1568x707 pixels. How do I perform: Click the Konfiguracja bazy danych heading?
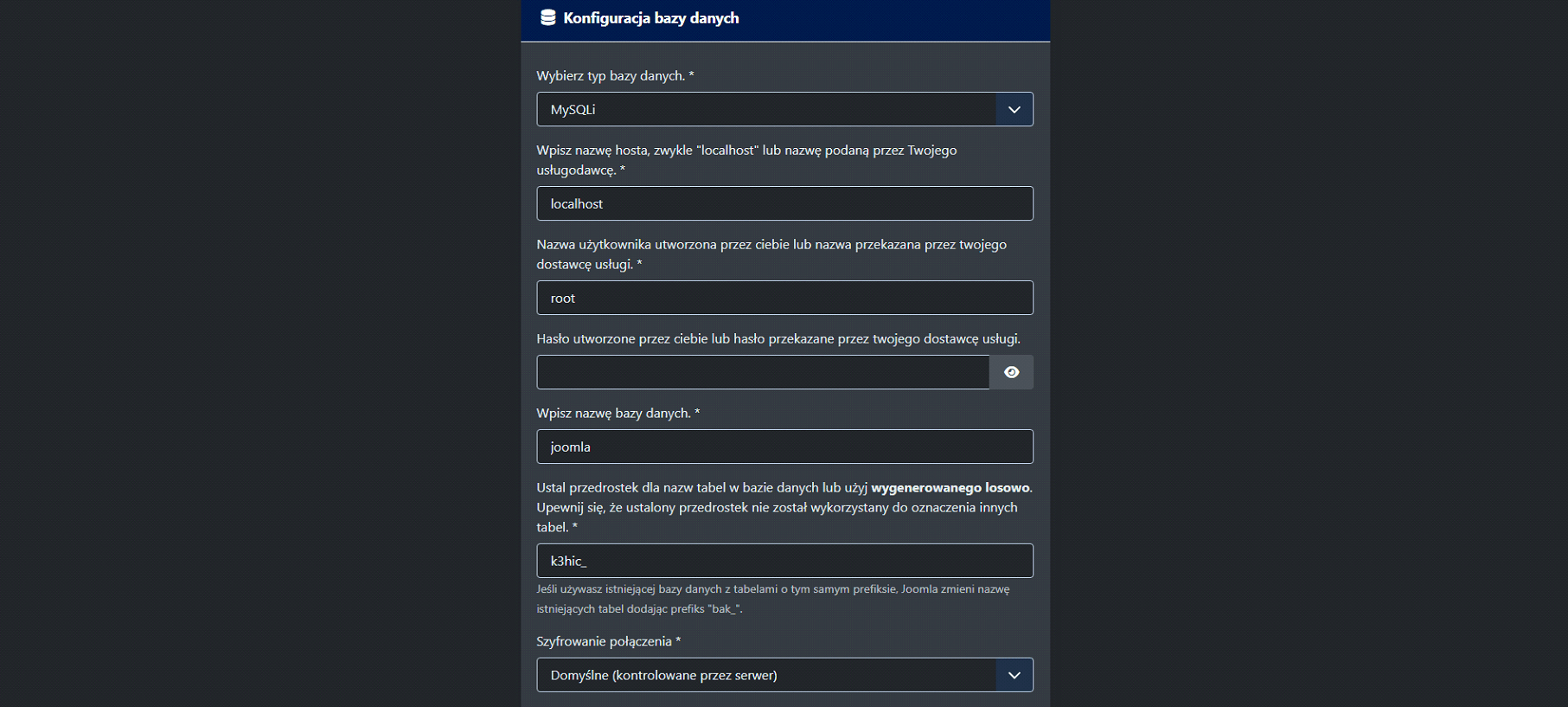pos(650,18)
